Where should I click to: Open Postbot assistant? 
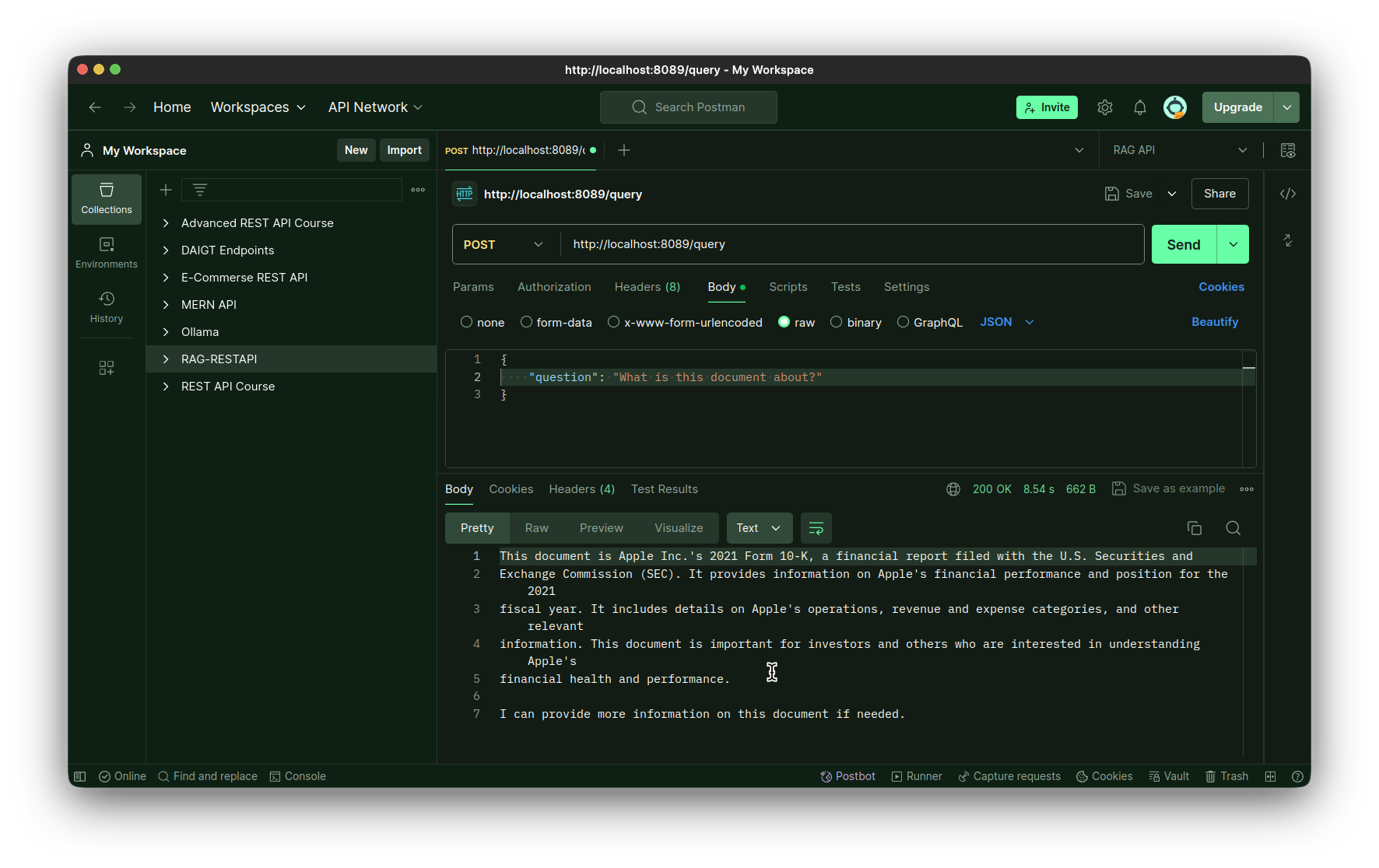click(848, 776)
